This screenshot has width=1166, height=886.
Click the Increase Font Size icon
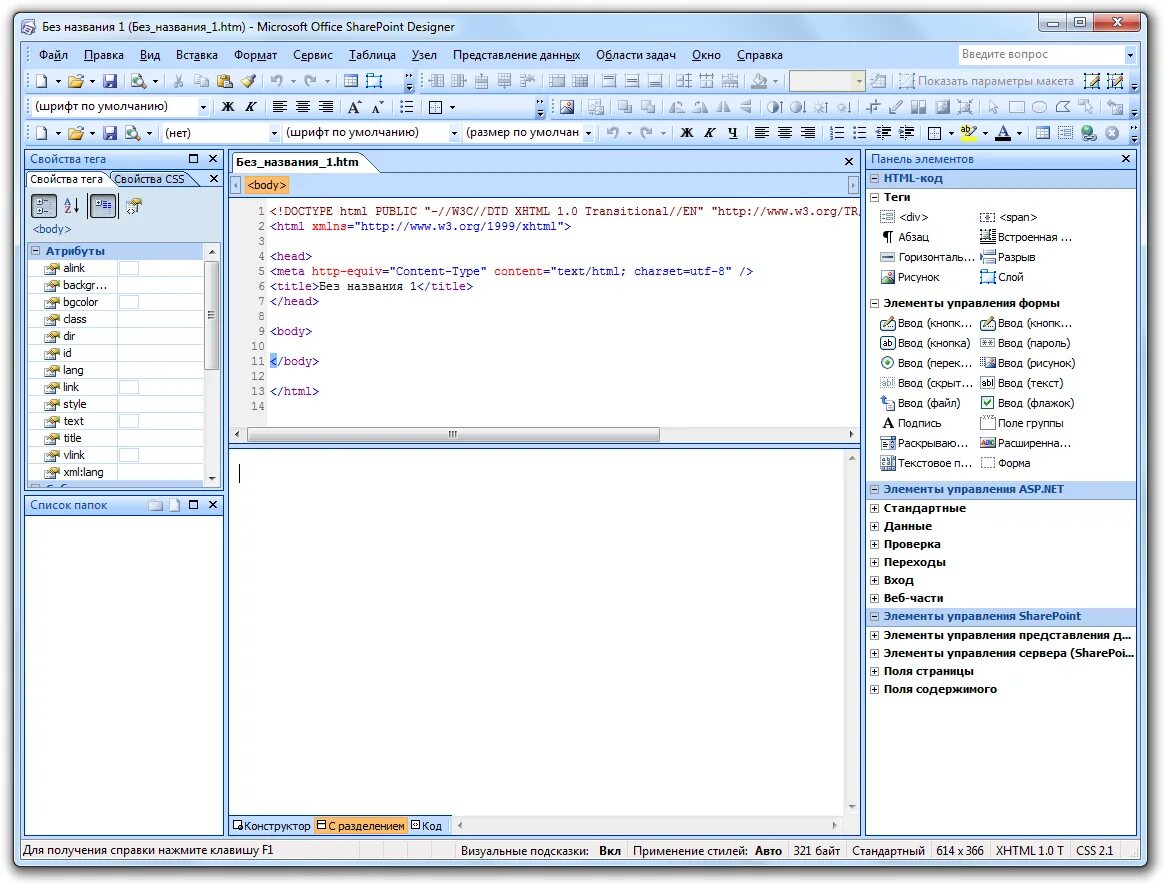(x=355, y=107)
